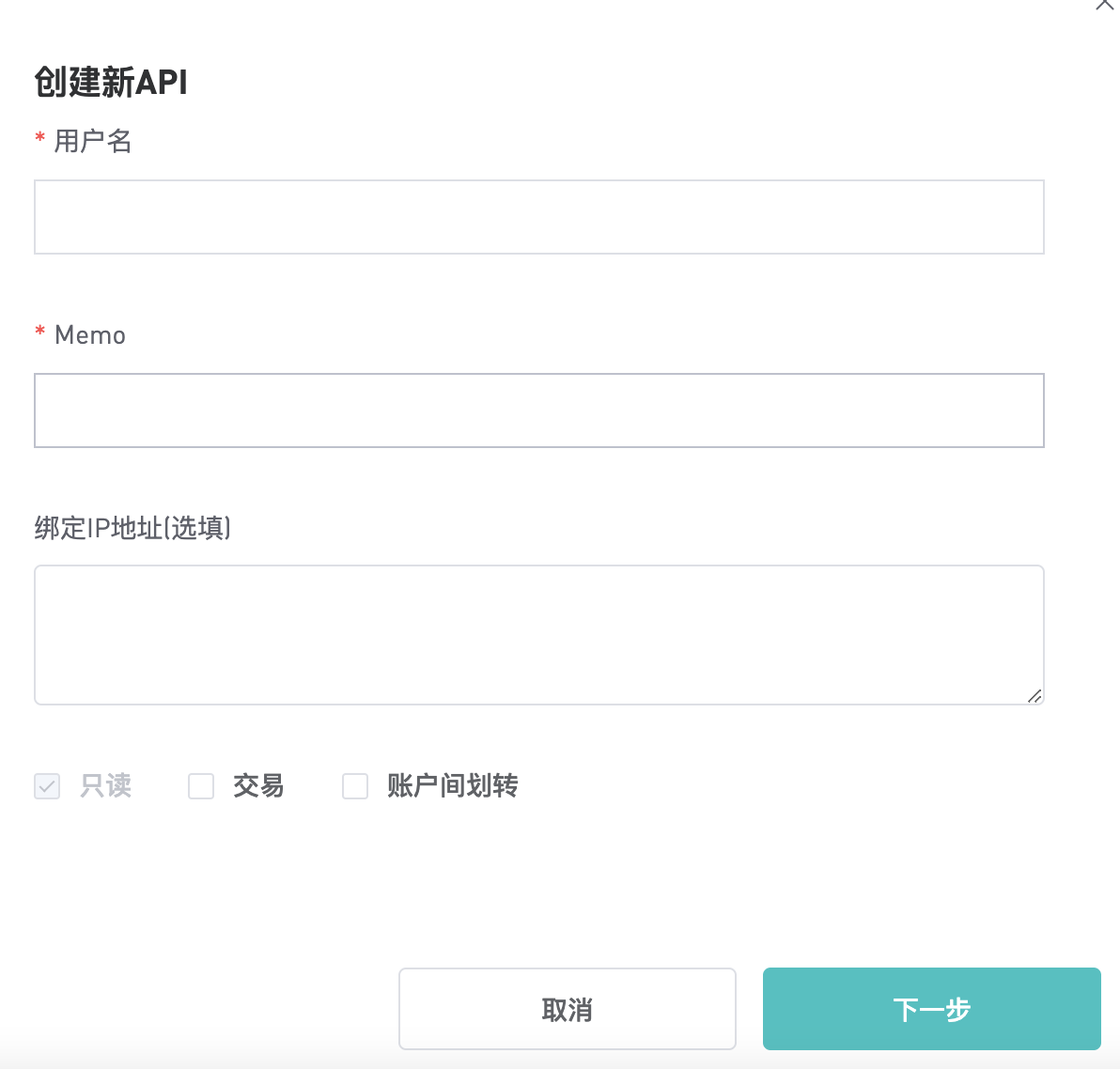
Task: Click the red asterisk beside Memo
Action: [40, 331]
